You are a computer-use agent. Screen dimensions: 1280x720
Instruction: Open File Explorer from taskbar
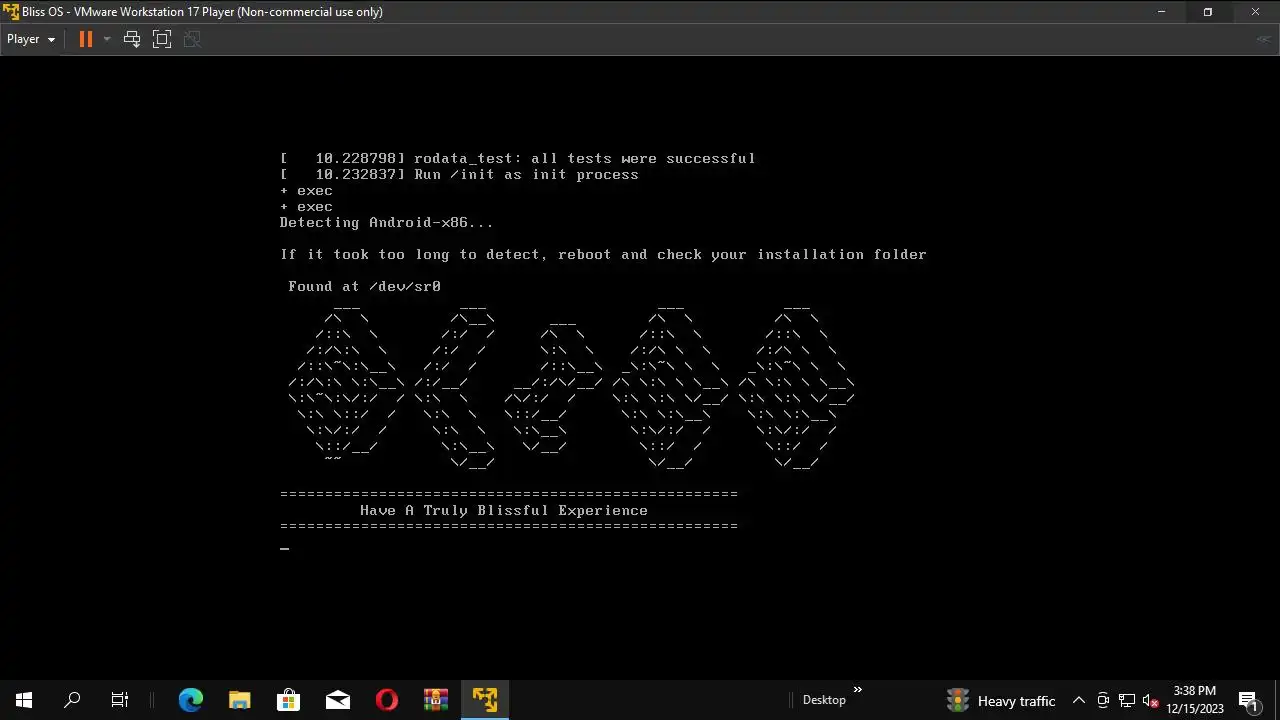(239, 700)
